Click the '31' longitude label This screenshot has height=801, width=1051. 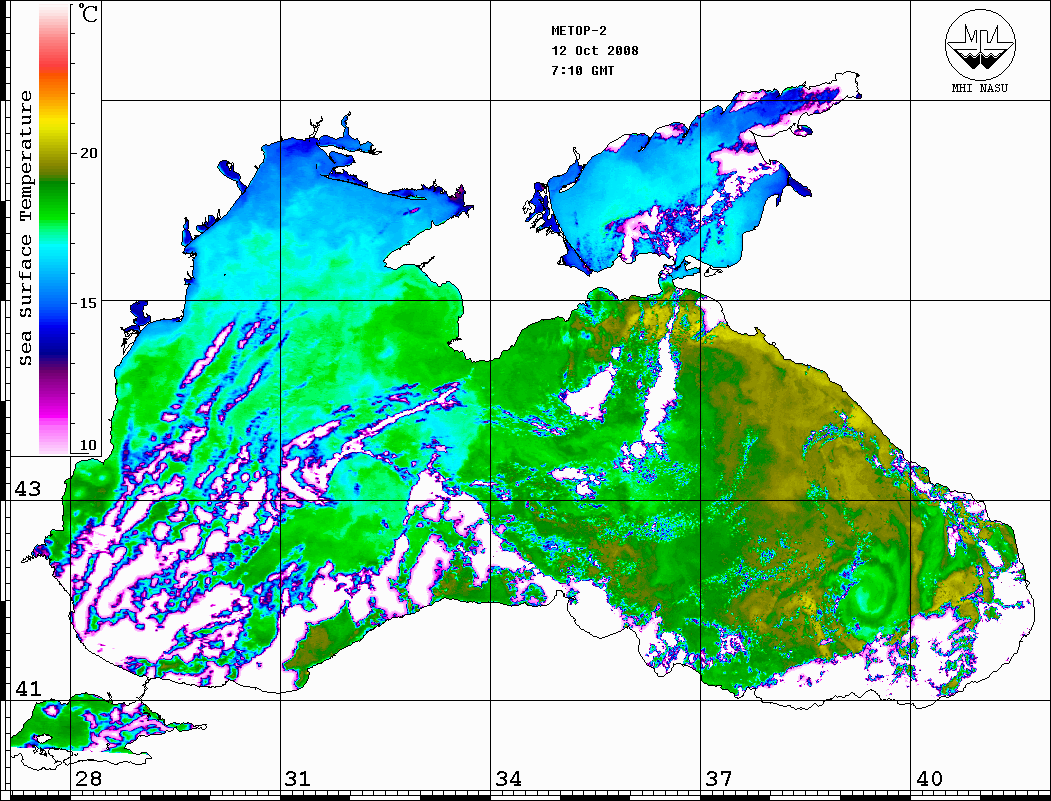click(x=298, y=779)
